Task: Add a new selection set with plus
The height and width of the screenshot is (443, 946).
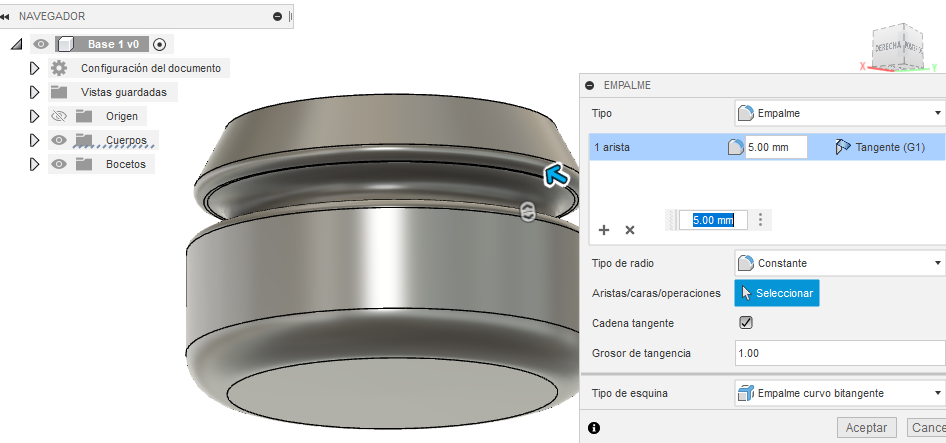Action: (604, 230)
